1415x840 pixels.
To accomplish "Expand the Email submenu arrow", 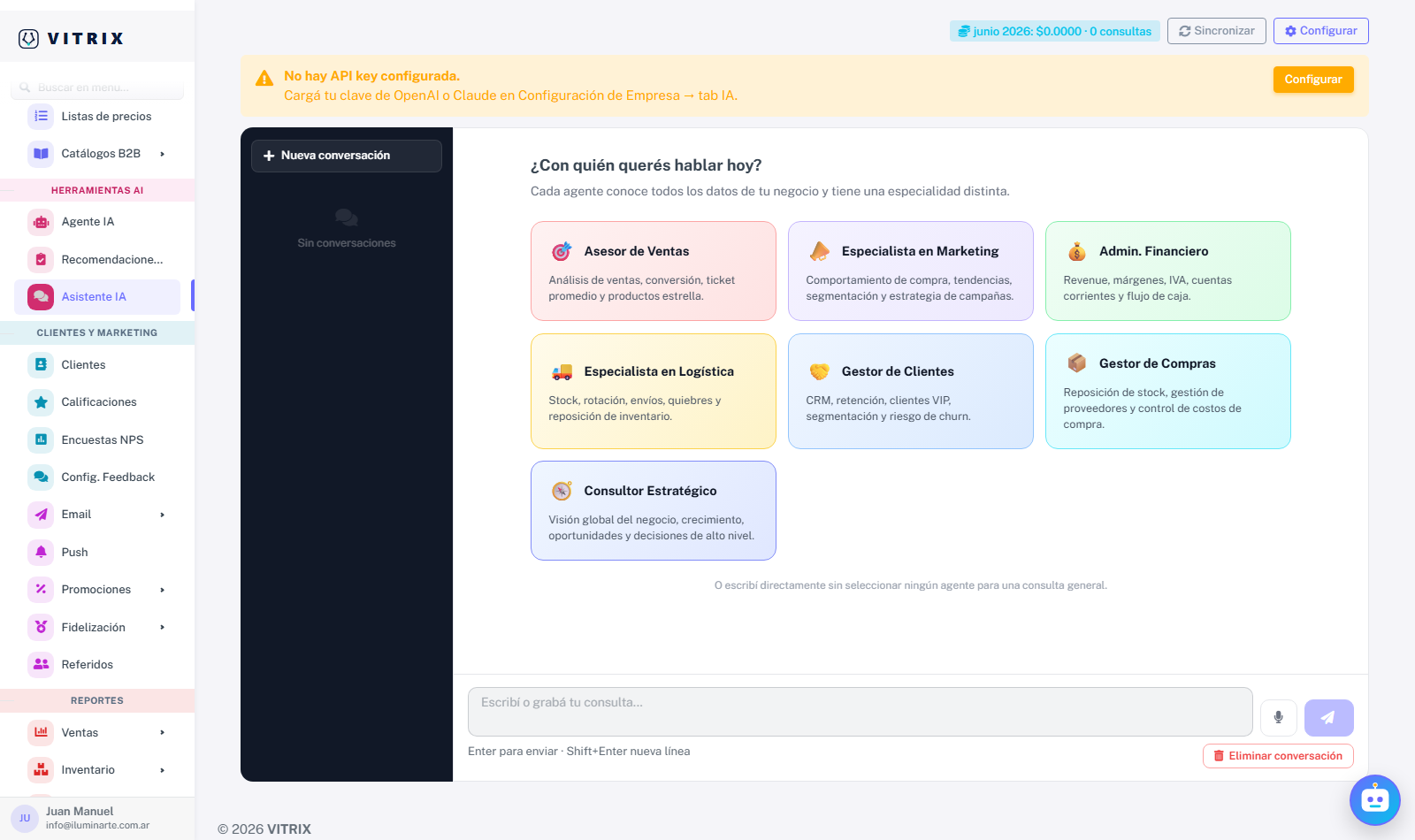I will (x=163, y=515).
